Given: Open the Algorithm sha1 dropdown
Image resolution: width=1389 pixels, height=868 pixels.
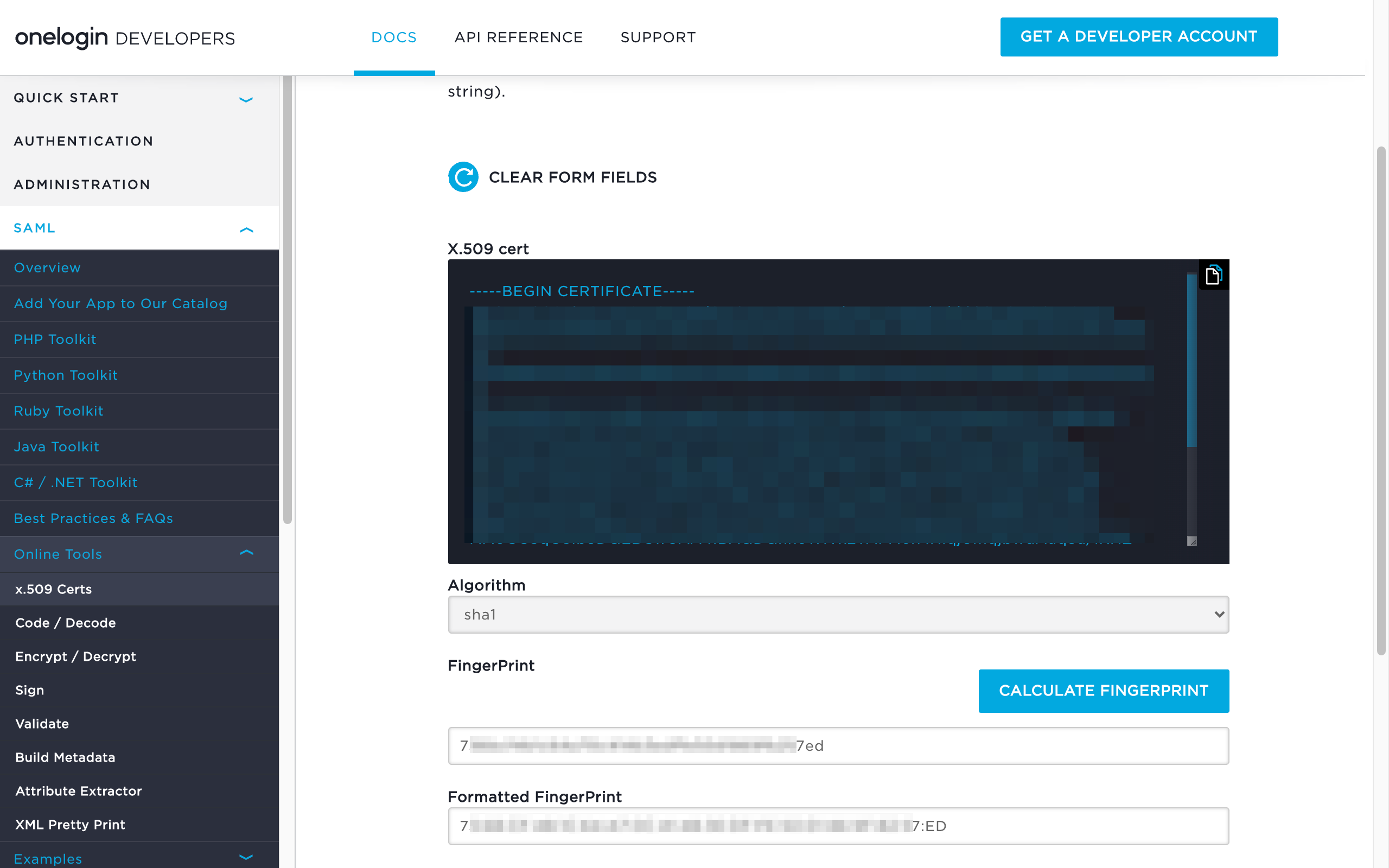Looking at the screenshot, I should 838,614.
